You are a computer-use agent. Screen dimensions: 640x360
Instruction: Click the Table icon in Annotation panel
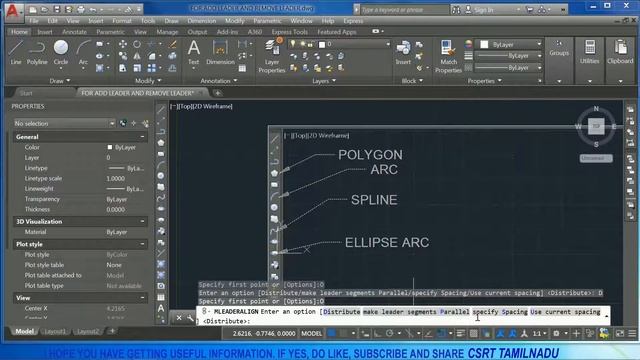pos(242,68)
